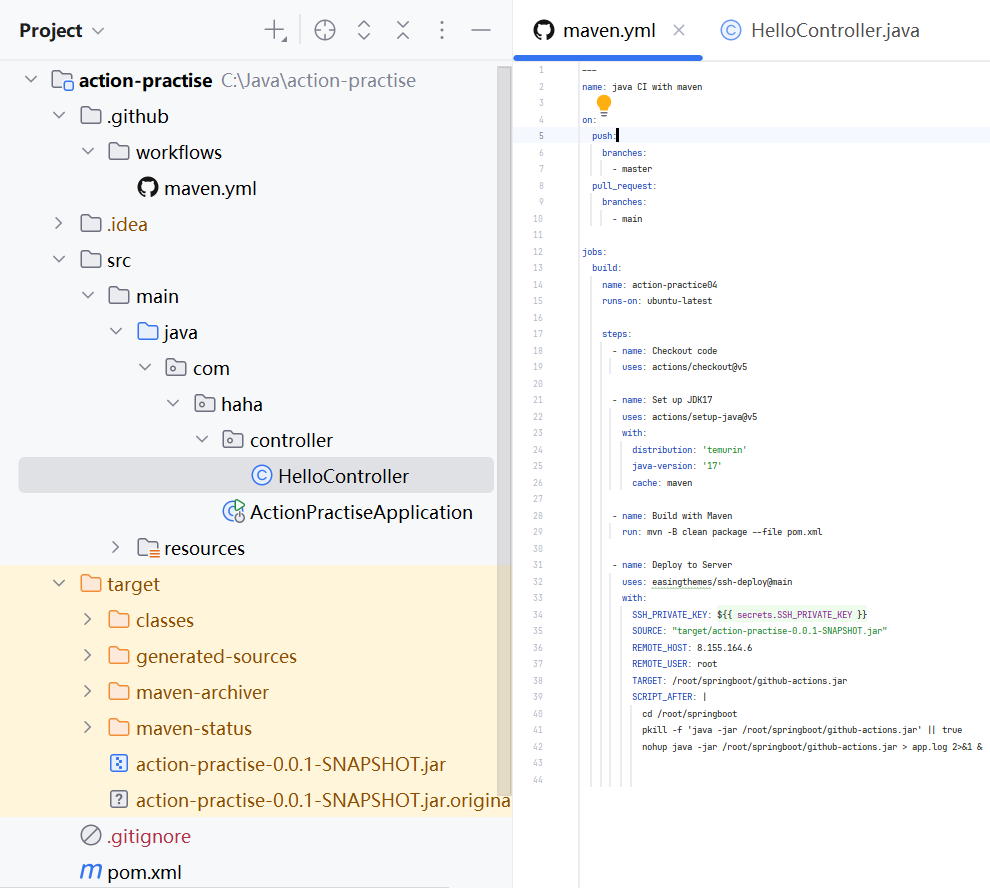The width and height of the screenshot is (990, 888).
Task: Collapse the action-practise project root
Action: coord(31,80)
